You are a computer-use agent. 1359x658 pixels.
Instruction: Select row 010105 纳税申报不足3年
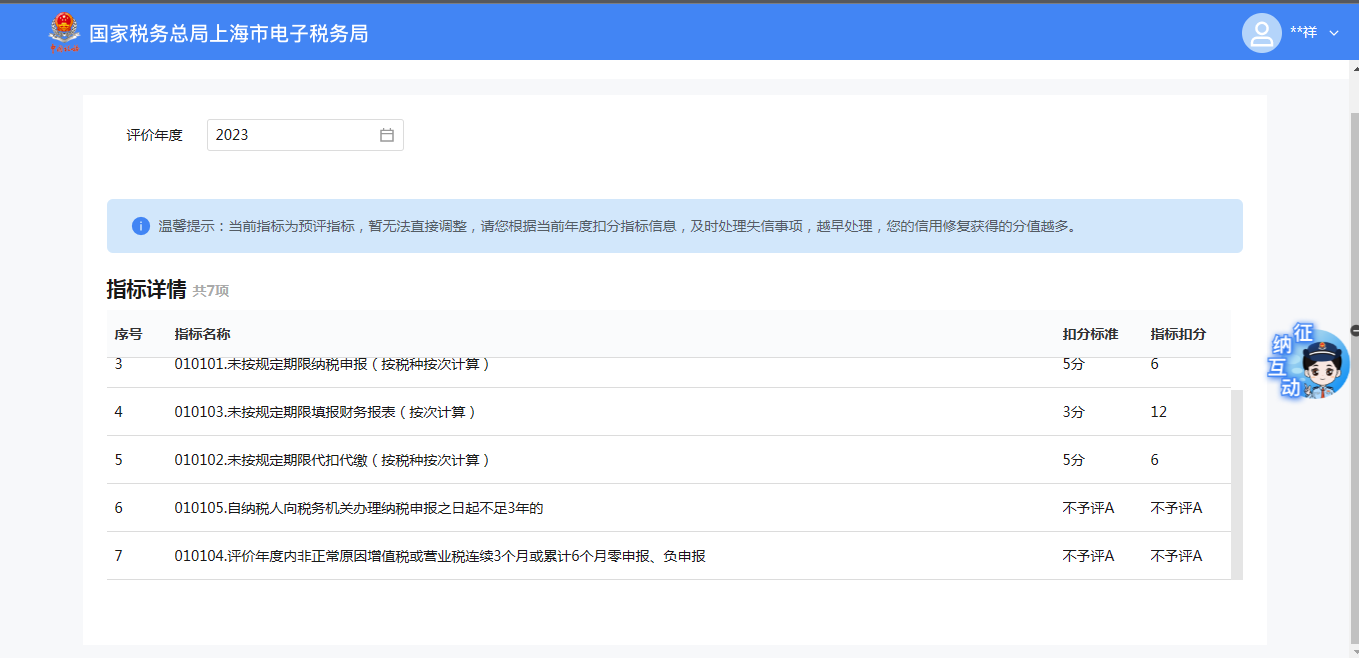tap(358, 508)
